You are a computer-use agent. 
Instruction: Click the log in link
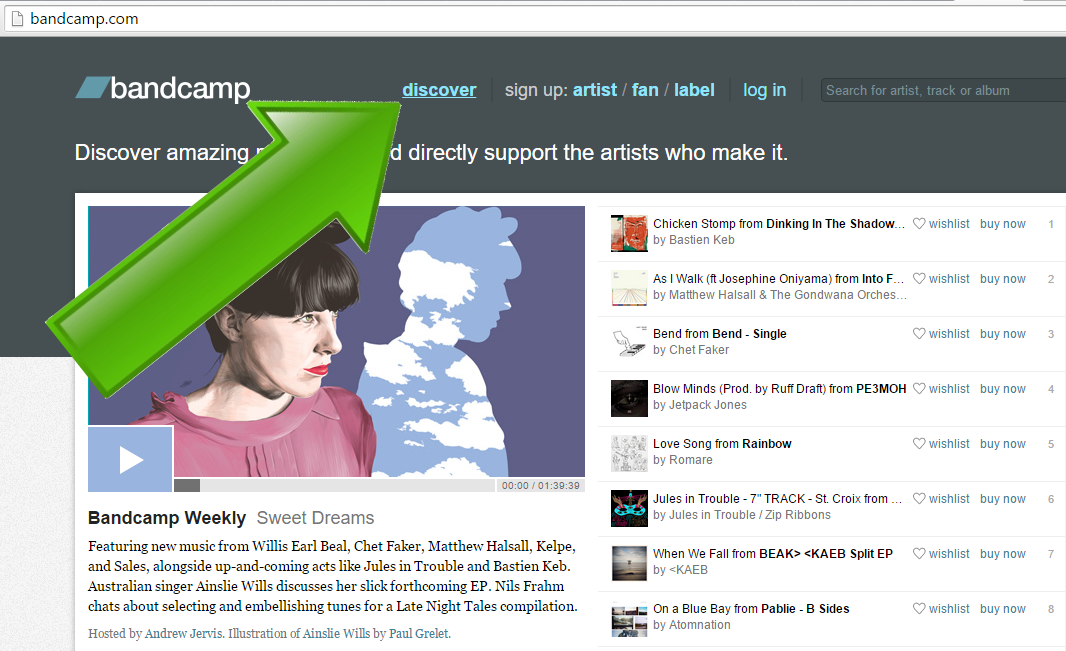764,90
